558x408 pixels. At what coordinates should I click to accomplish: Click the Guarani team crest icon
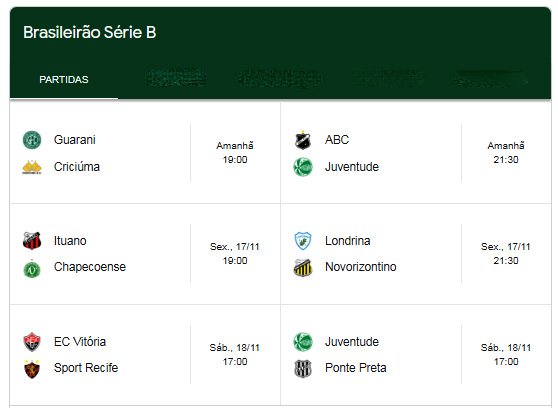pos(32,140)
